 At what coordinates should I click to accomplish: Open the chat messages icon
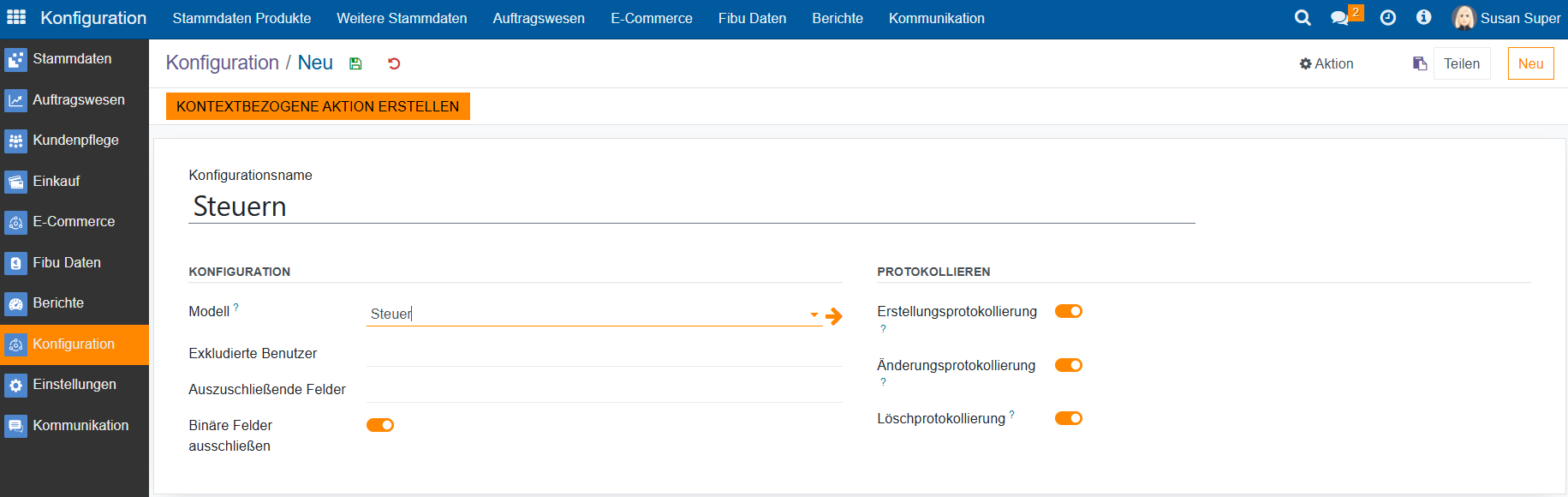pos(1340,18)
